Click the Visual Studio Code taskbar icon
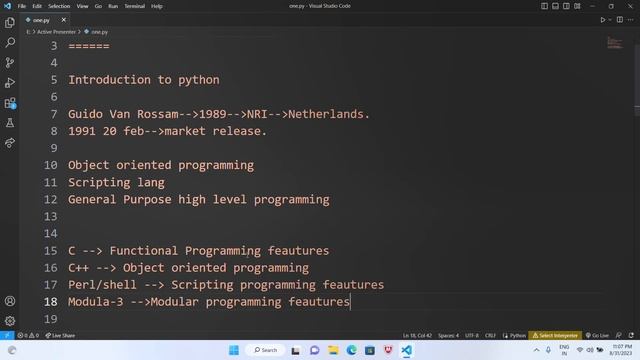This screenshot has width=640, height=360. [x=407, y=350]
